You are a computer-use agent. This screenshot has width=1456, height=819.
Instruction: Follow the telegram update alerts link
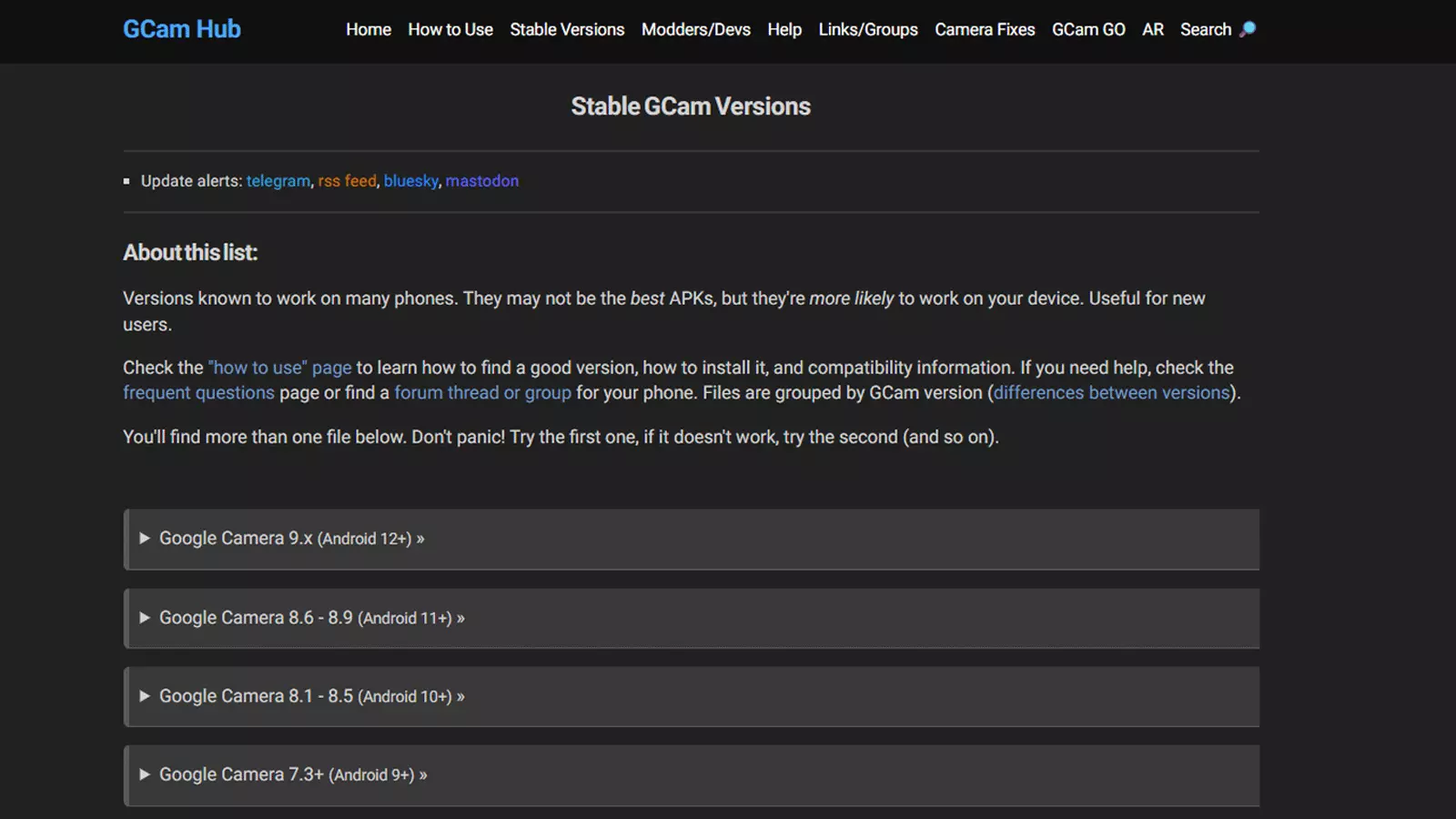pyautogui.click(x=278, y=181)
